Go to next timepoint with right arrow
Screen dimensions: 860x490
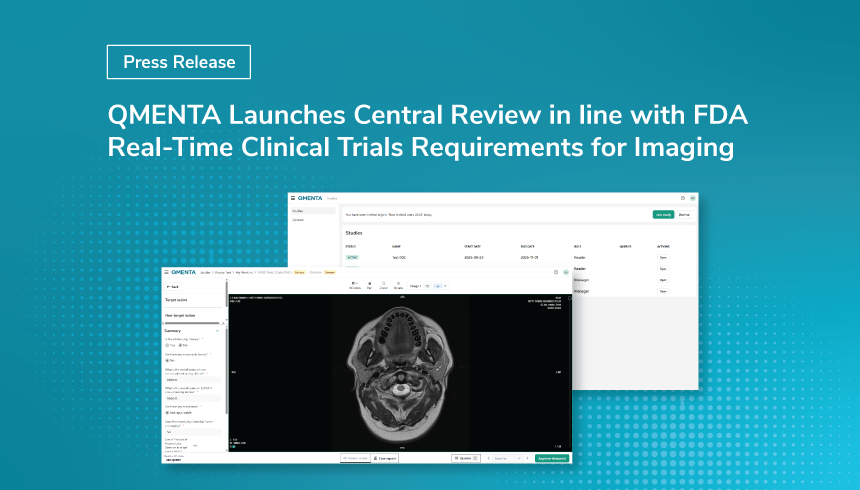pyautogui.click(x=528, y=458)
